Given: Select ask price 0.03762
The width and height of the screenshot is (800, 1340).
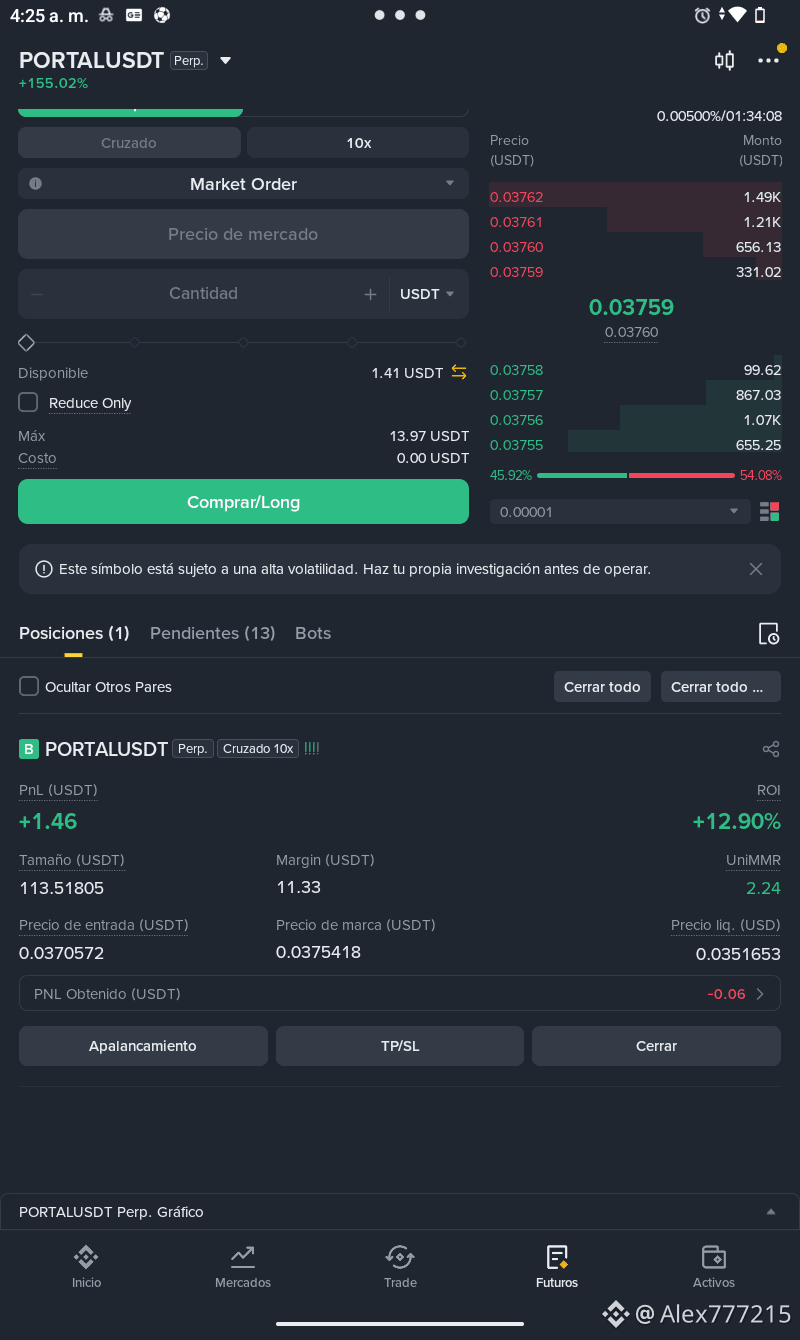Looking at the screenshot, I should [517, 197].
